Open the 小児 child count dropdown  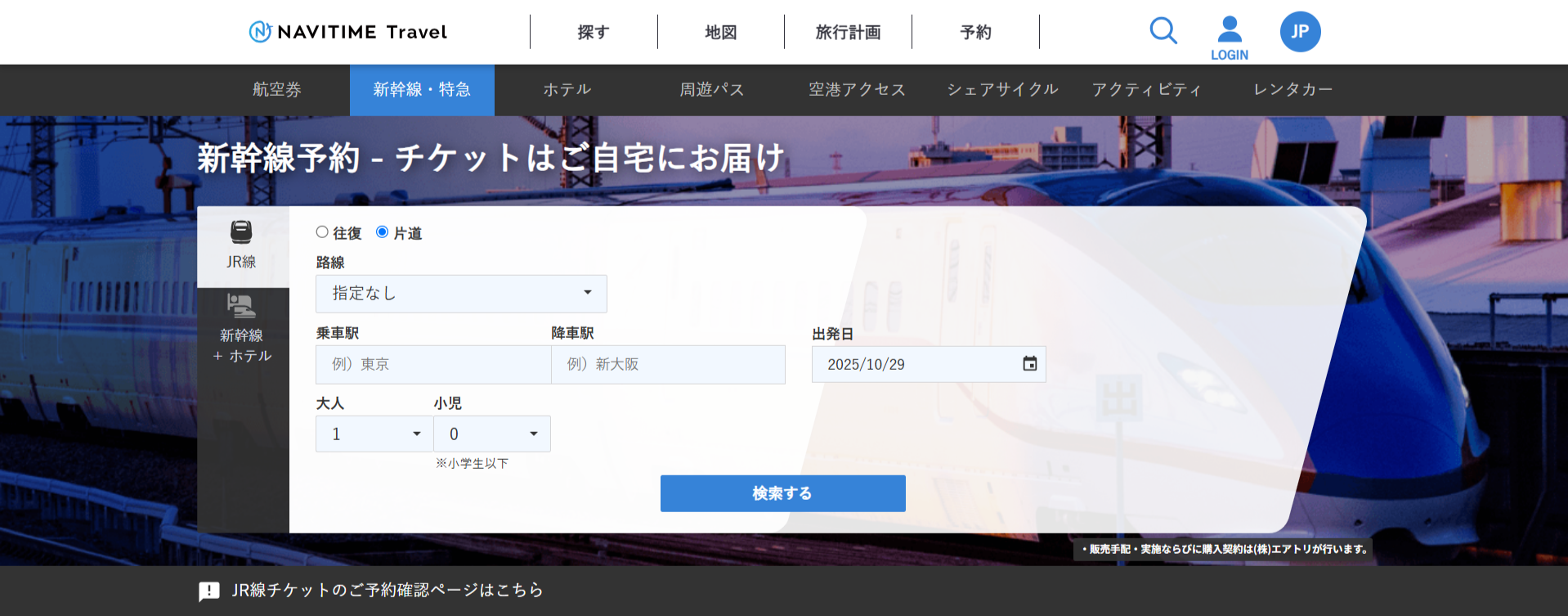[492, 434]
